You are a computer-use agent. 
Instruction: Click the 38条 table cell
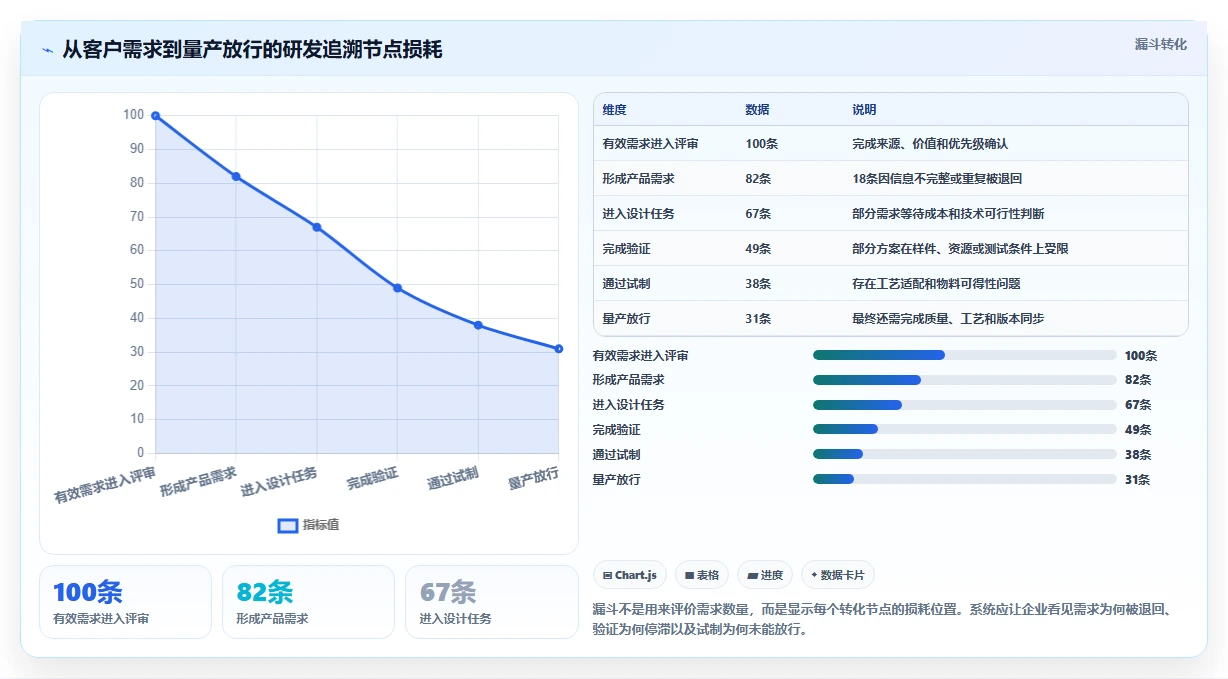click(x=758, y=284)
